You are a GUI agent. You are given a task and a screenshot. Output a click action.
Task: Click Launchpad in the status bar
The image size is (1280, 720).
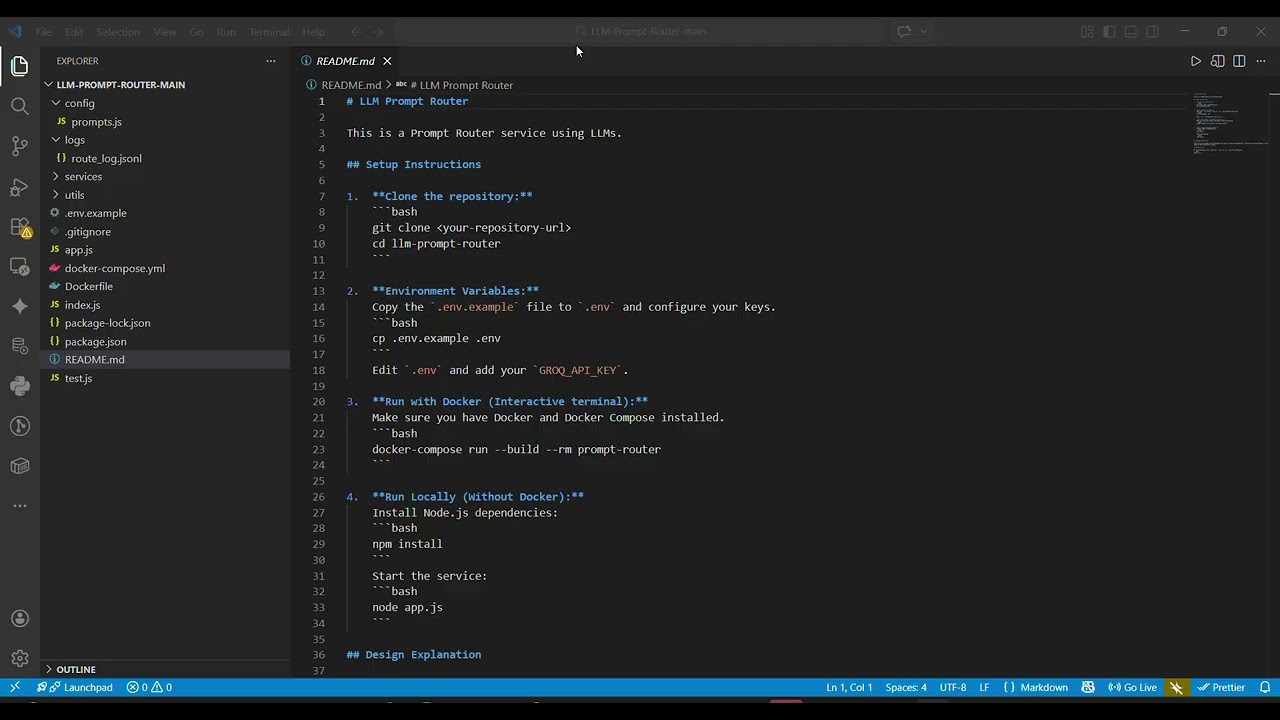coord(76,687)
